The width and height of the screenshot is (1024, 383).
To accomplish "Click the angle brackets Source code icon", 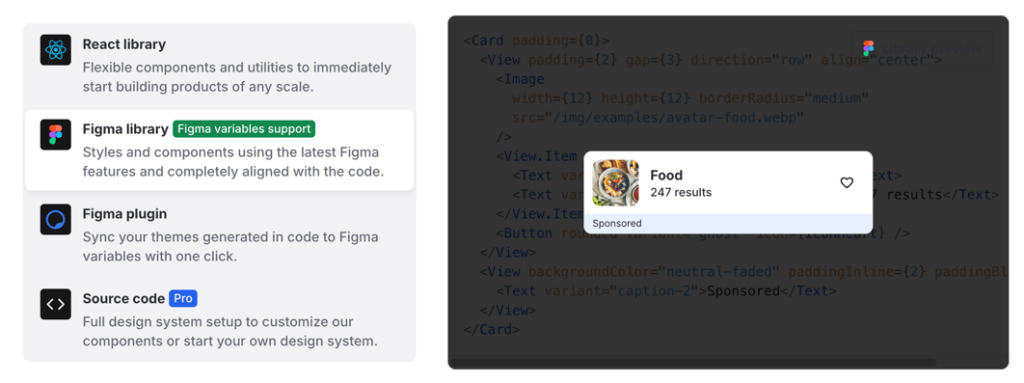I will point(56,304).
